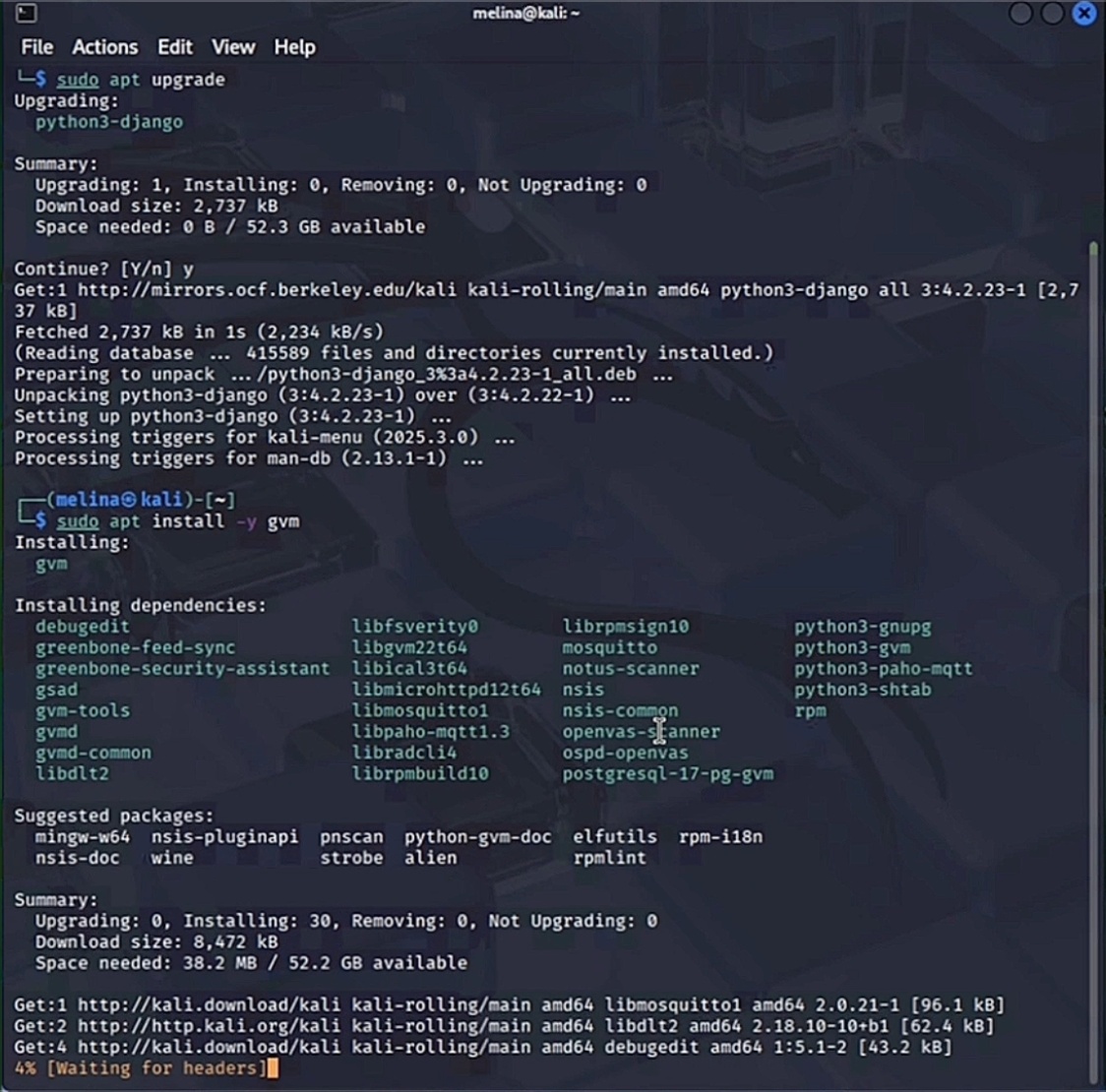Click 'python3-shtab' package name
The height and width of the screenshot is (1092, 1106).
863,690
